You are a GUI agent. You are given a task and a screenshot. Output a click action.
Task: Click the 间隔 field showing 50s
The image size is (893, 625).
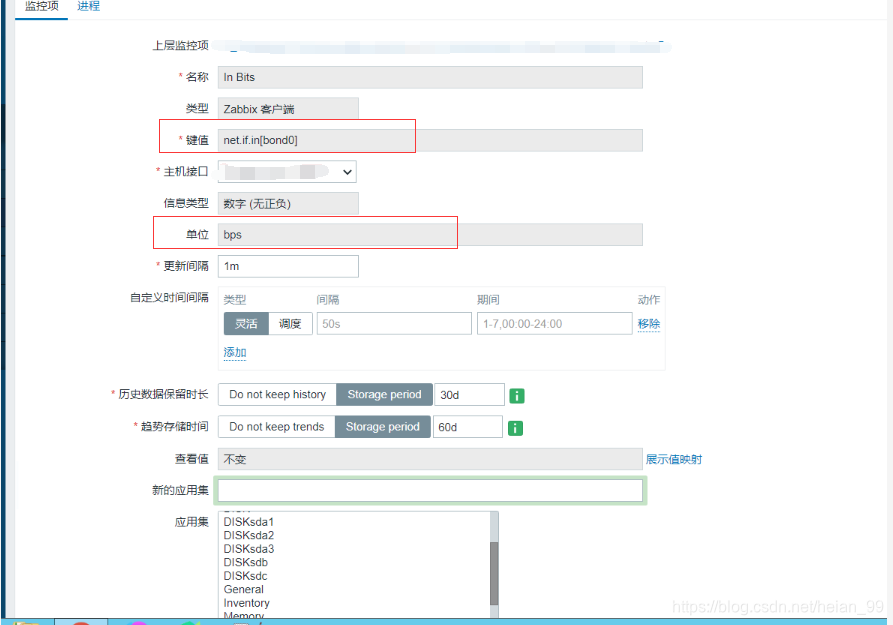pos(394,324)
